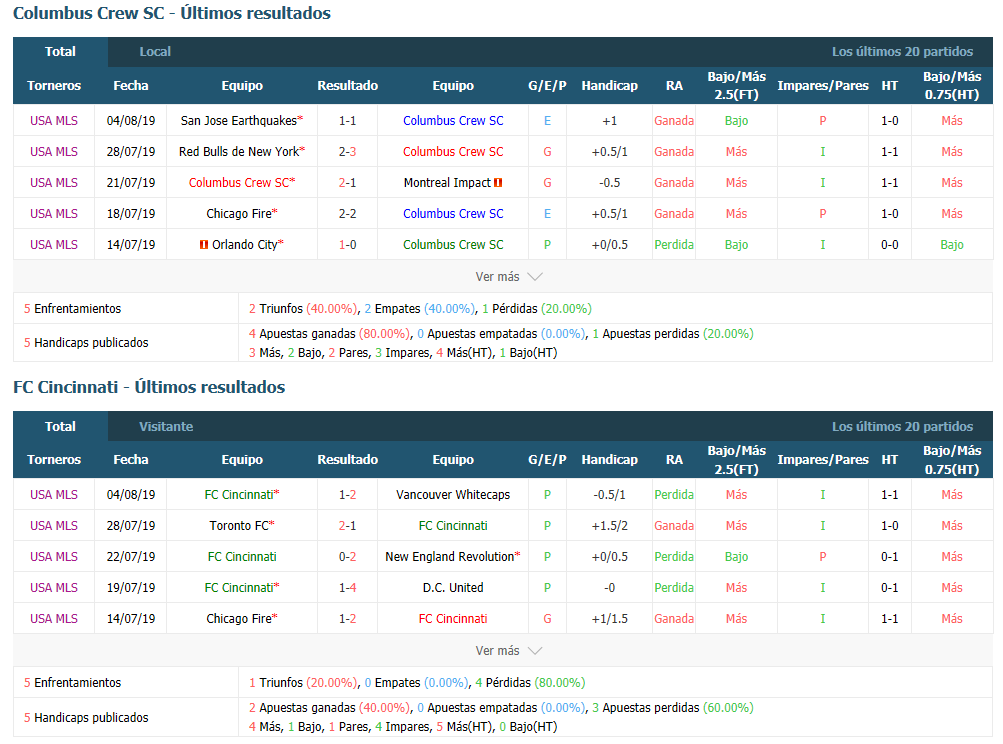Image resolution: width=1003 pixels, height=744 pixels.
Task: Open the 1-2 result versus Vancouver Whitecaps
Action: click(x=347, y=495)
